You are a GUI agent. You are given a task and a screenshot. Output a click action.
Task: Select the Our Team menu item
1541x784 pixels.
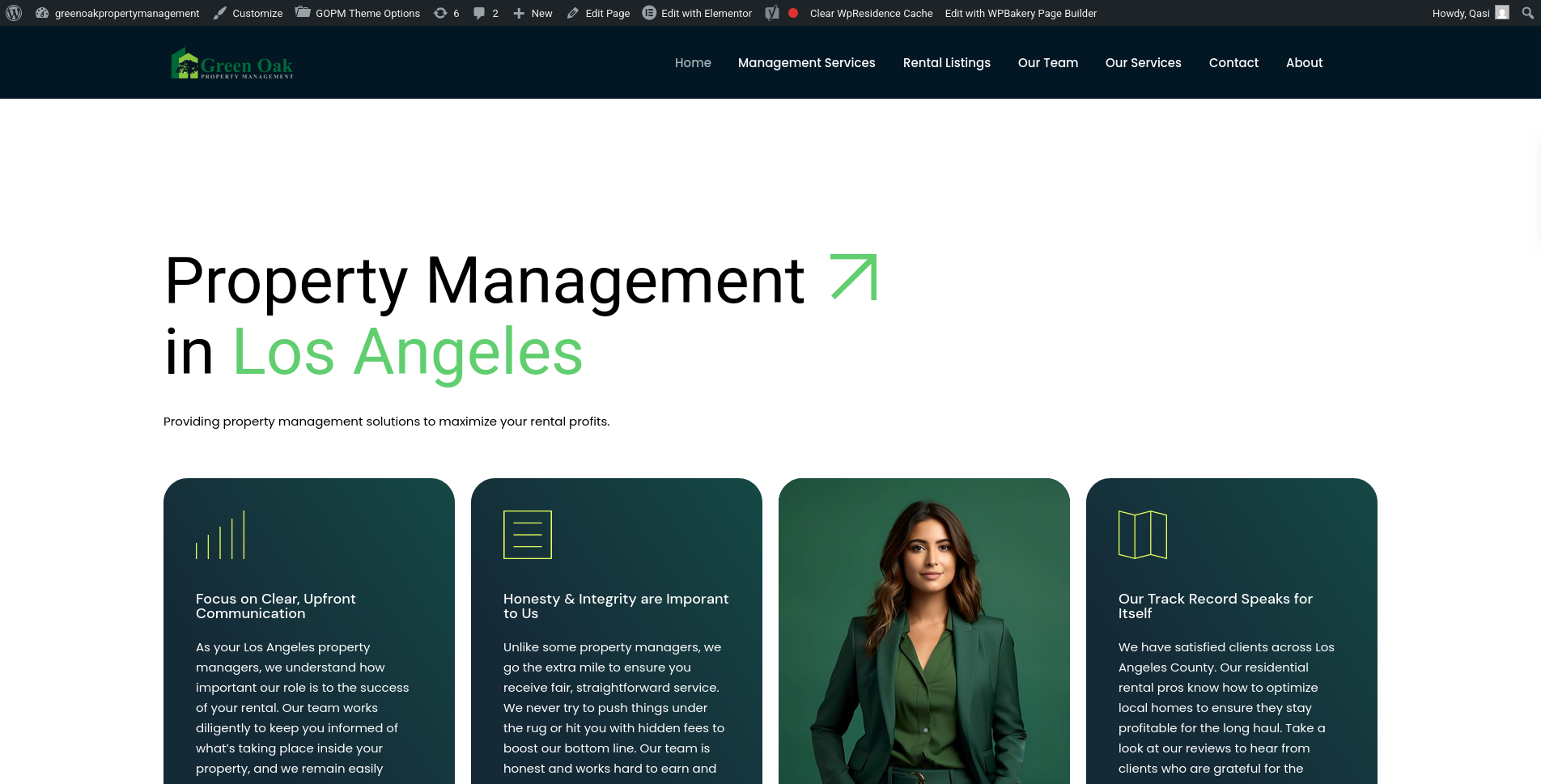click(1047, 63)
